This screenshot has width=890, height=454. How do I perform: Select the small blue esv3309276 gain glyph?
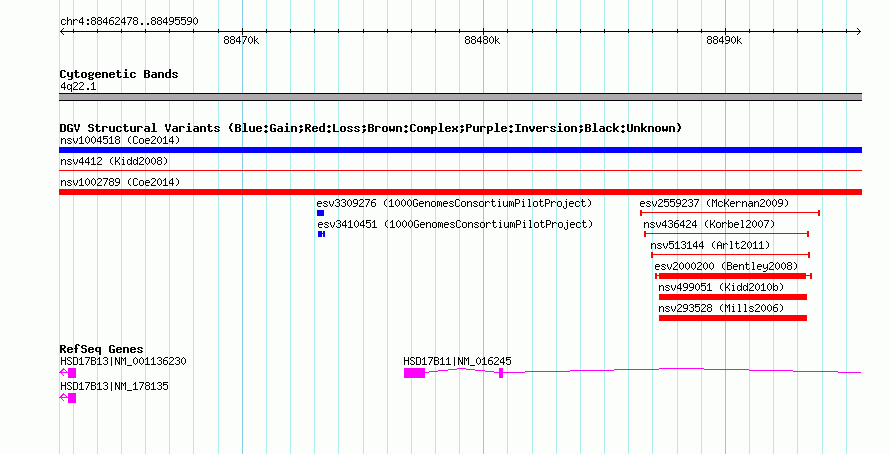pos(320,213)
